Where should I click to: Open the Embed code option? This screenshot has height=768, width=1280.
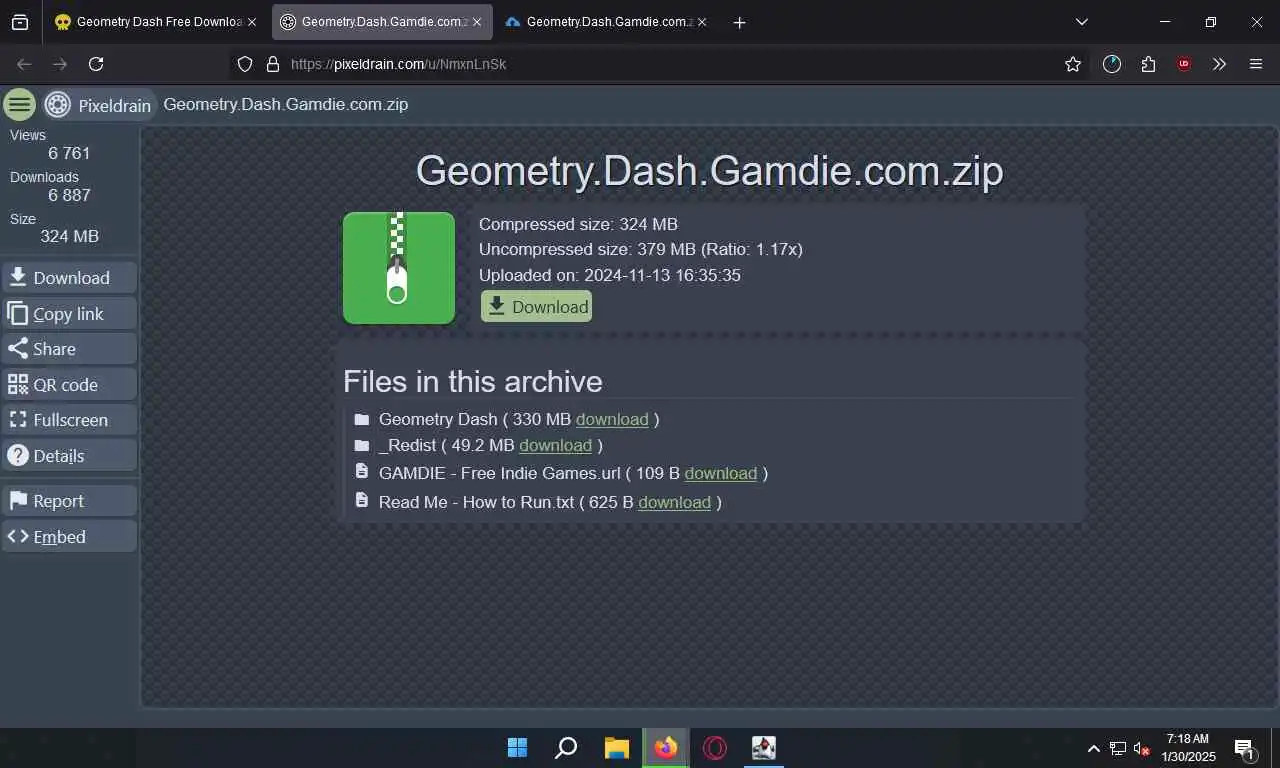pyautogui.click(x=69, y=537)
